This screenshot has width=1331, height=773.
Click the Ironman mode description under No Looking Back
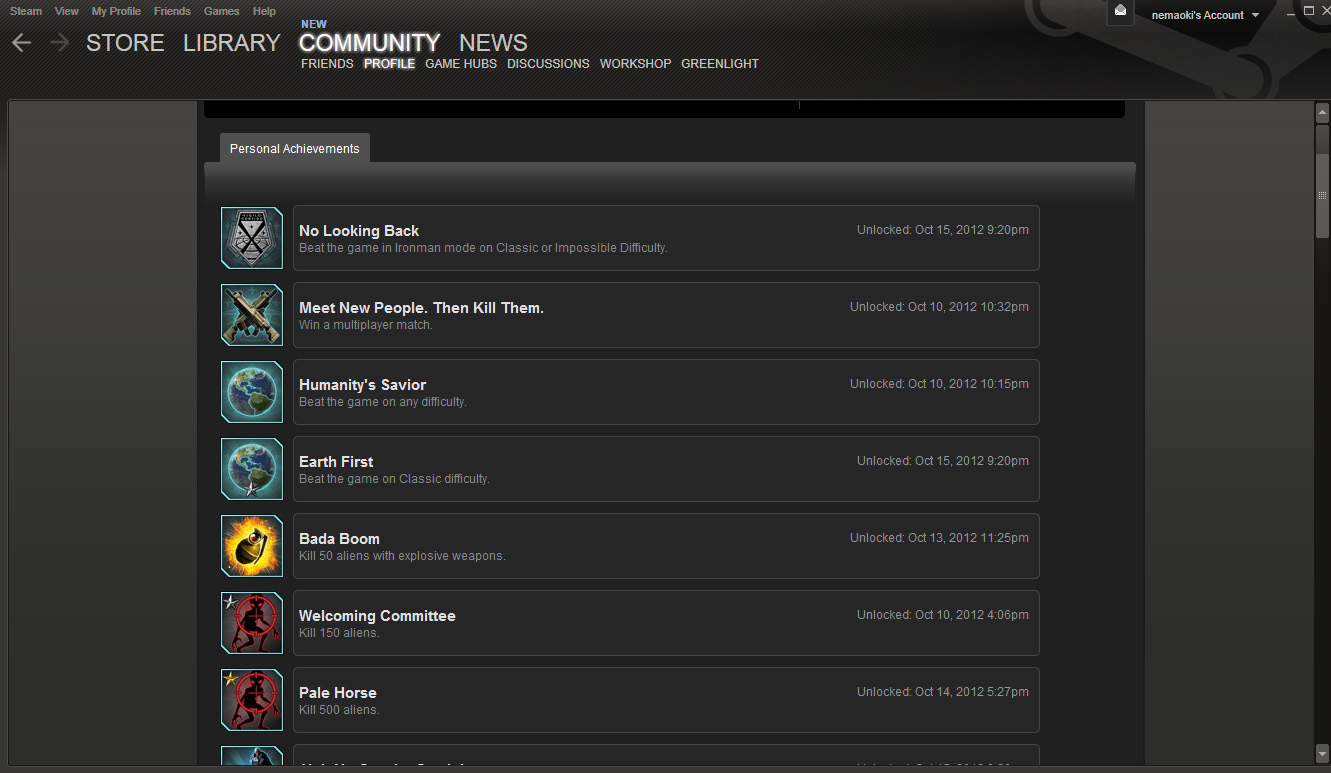click(483, 248)
